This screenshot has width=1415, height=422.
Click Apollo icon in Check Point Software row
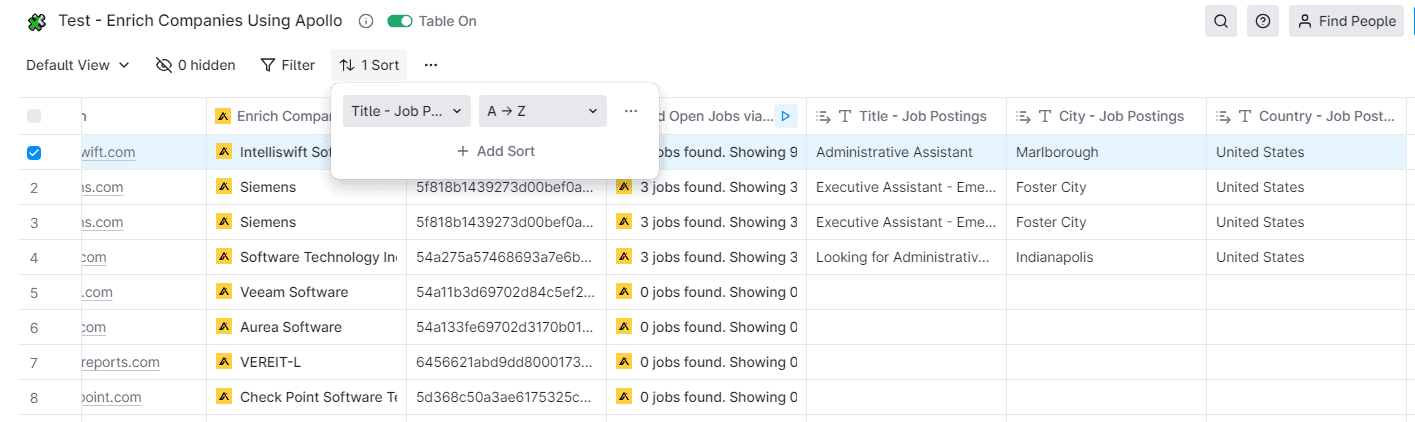(x=224, y=397)
